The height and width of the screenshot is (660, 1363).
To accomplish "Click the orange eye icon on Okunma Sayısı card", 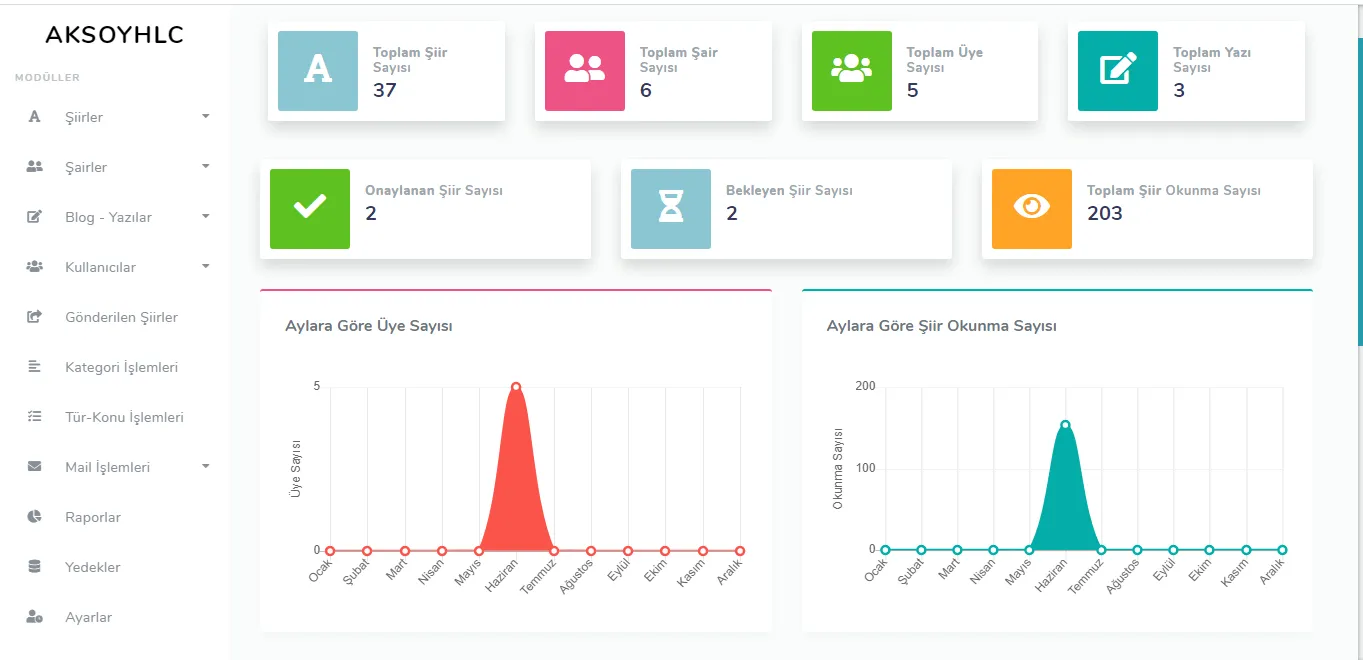I will coord(1032,209).
